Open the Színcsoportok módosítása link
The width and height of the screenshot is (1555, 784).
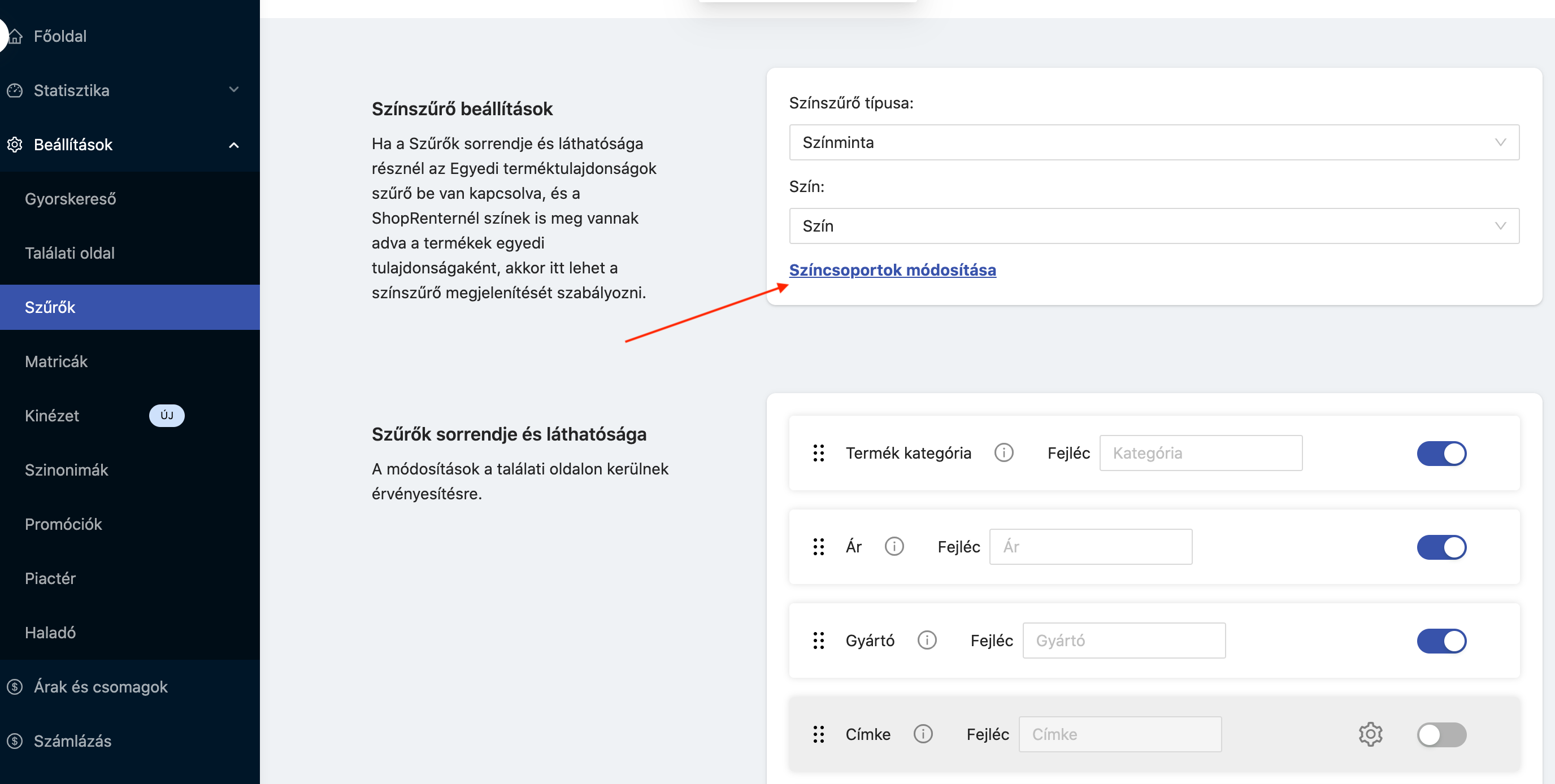[892, 270]
